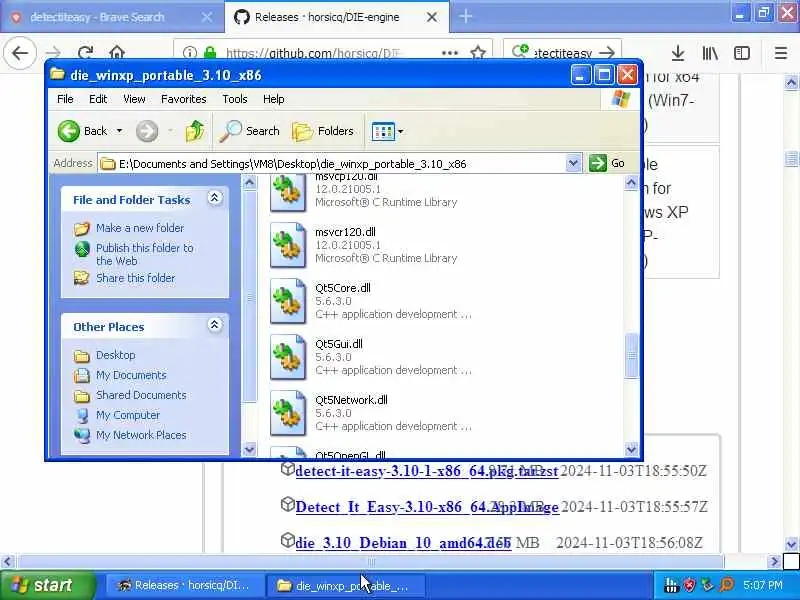
Task: Open the page actions three-dot menu
Action: tap(449, 53)
